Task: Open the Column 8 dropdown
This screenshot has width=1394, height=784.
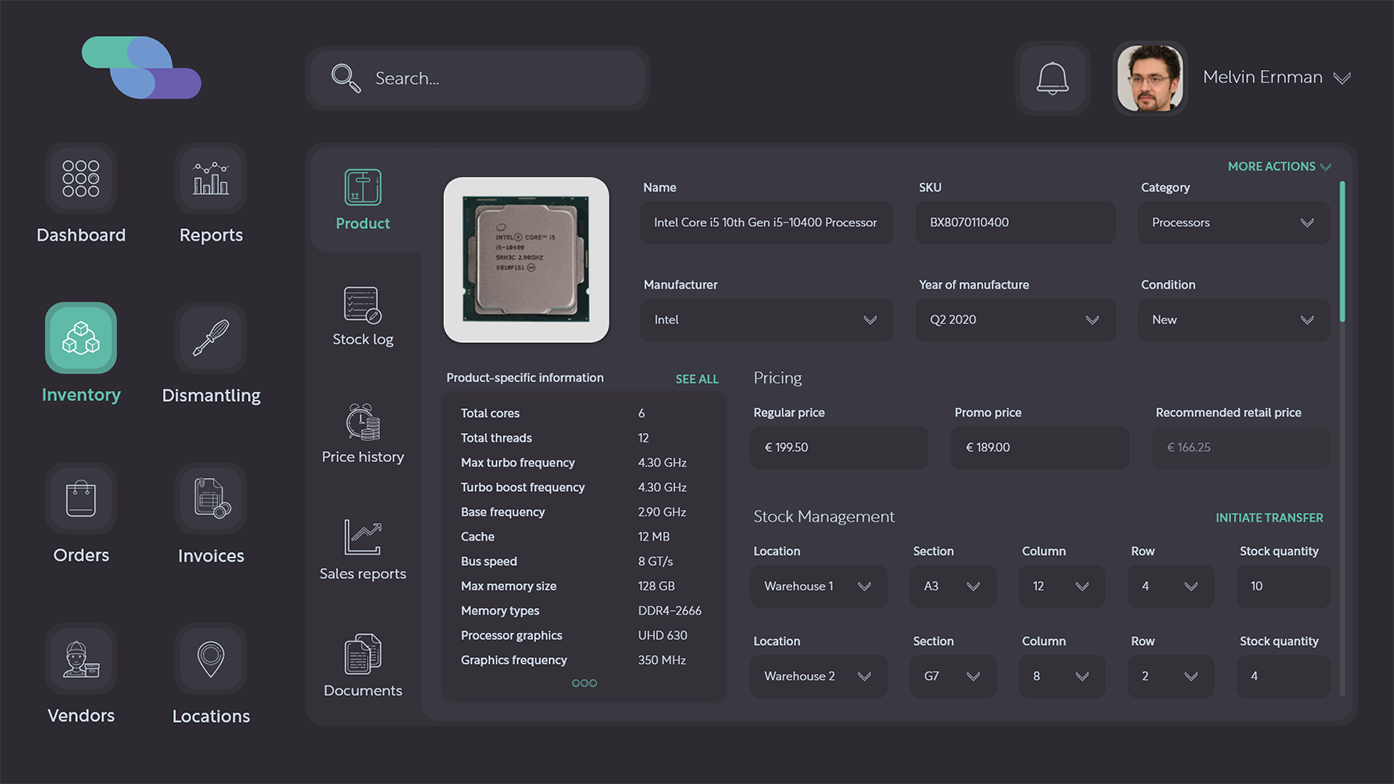Action: click(x=1062, y=677)
